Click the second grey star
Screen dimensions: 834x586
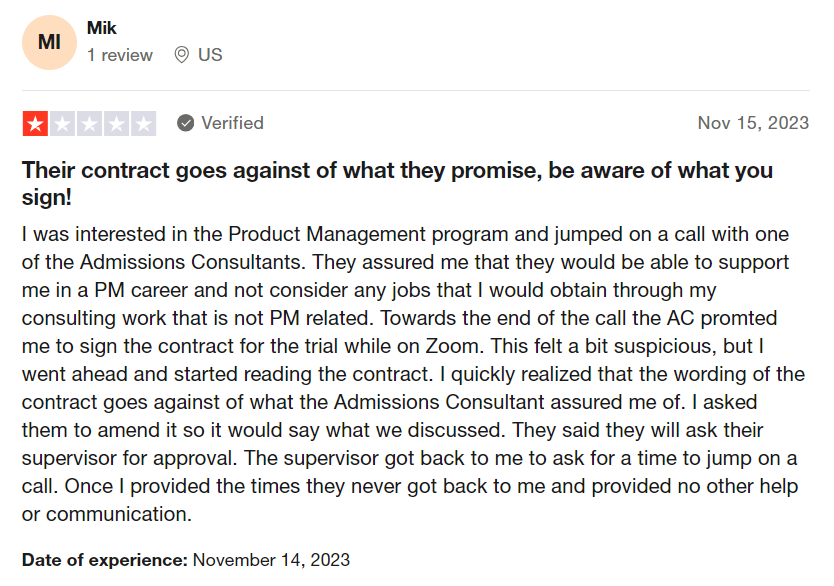(x=62, y=123)
